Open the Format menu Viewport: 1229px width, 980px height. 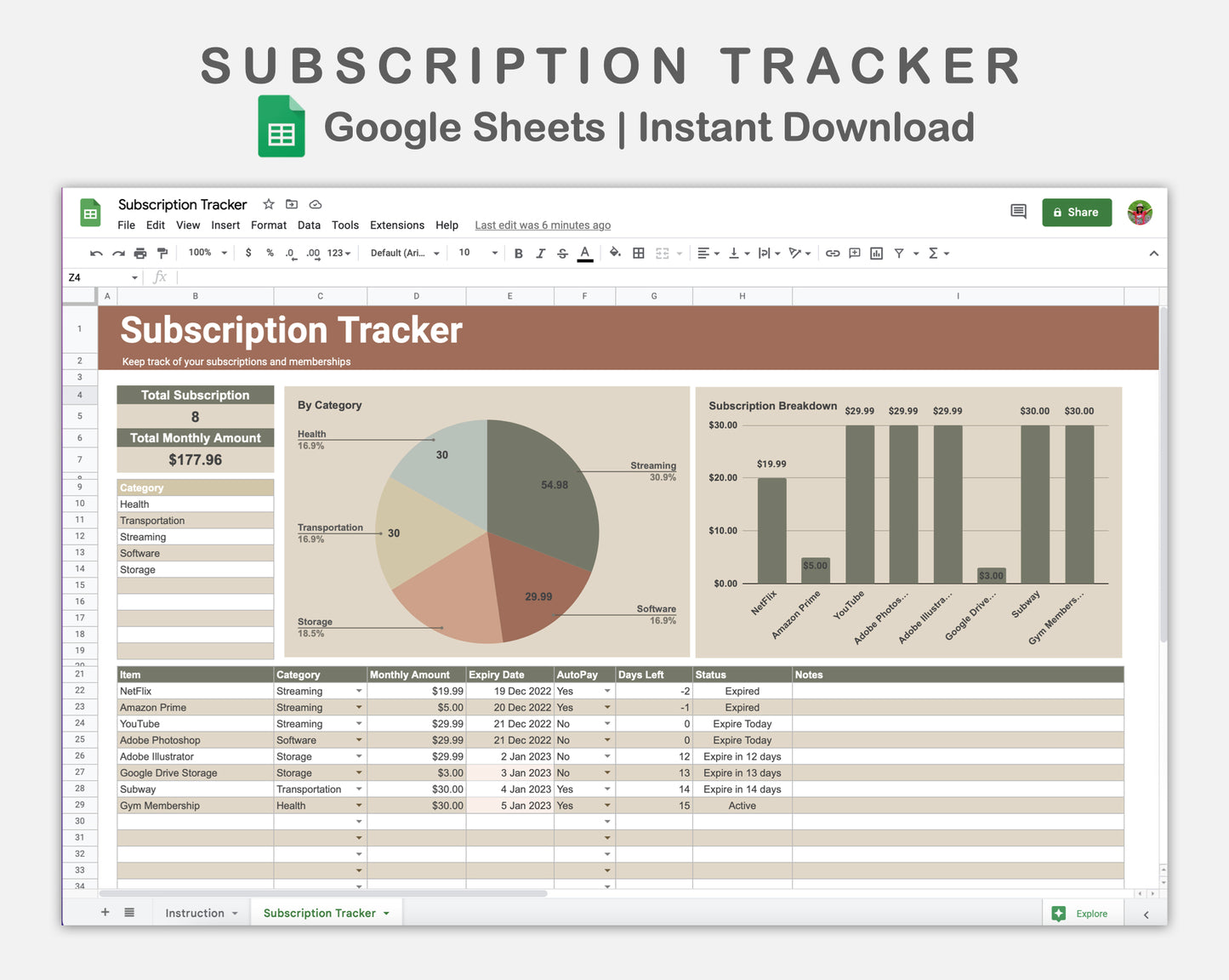pyautogui.click(x=268, y=225)
